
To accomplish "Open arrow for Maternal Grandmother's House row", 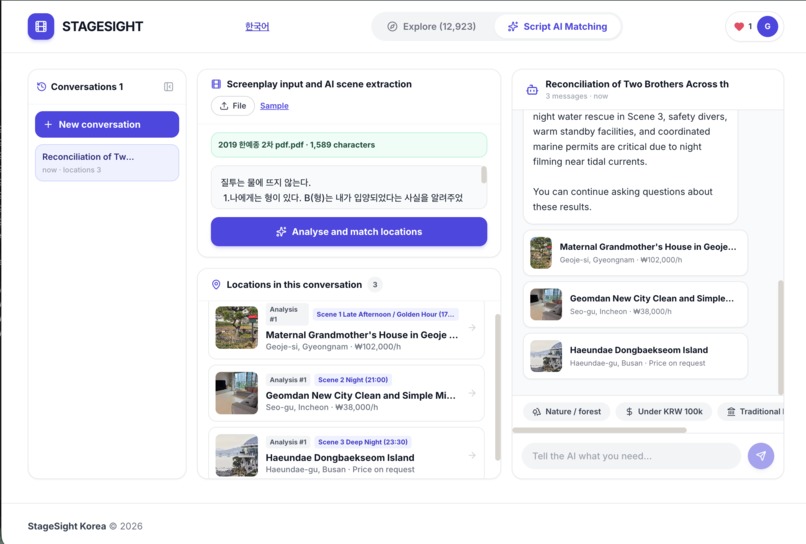I will coord(472,328).
